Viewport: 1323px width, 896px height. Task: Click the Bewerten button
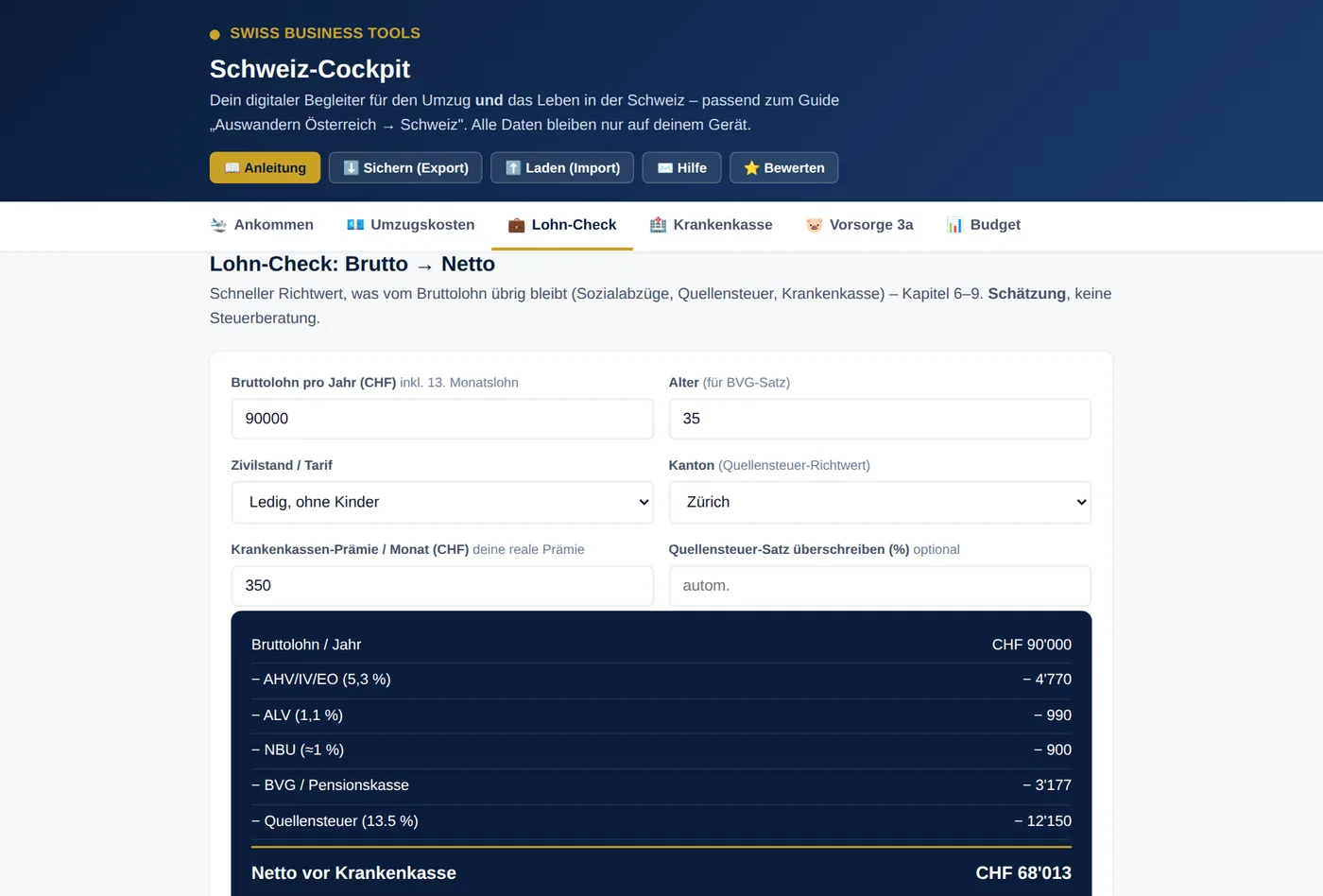point(783,167)
